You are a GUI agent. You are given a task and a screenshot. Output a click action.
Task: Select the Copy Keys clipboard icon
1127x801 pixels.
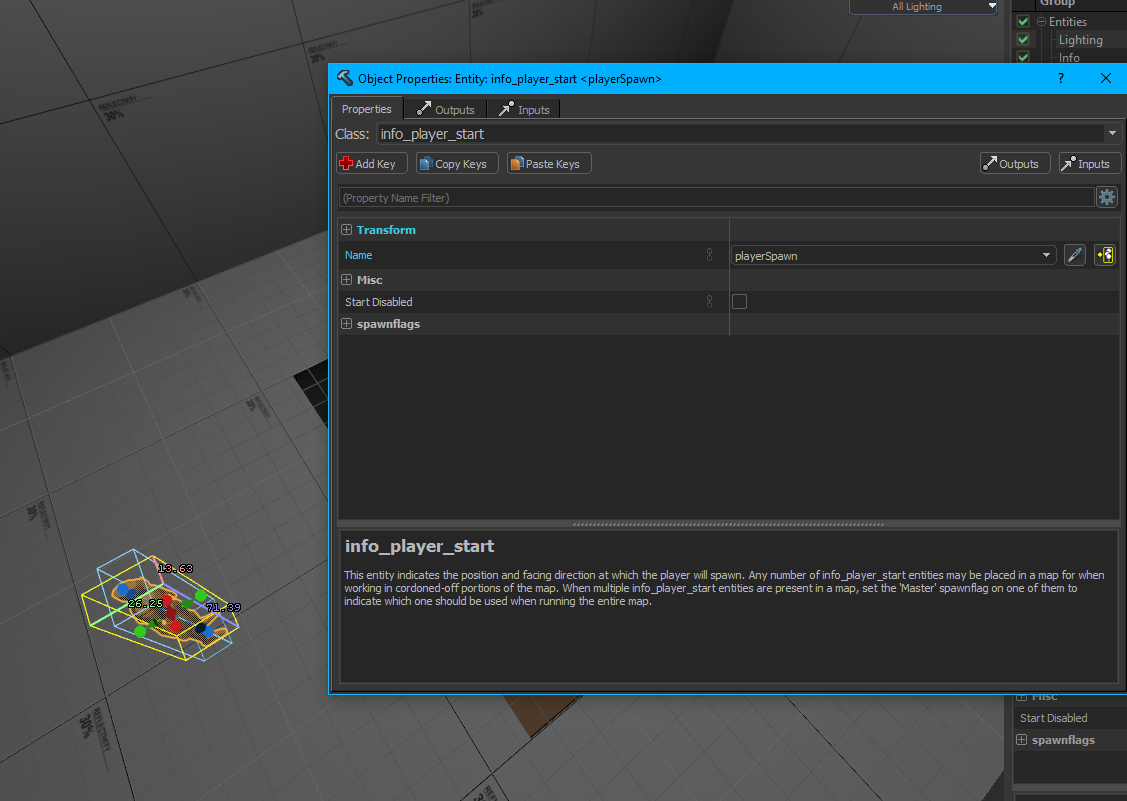point(428,163)
